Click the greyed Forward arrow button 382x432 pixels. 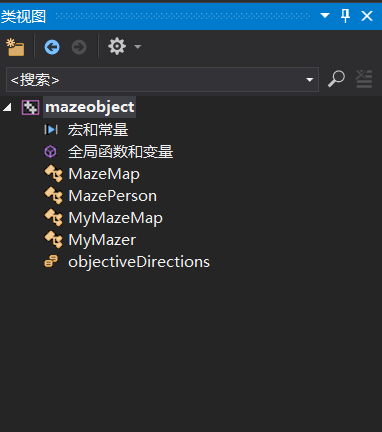(79, 47)
